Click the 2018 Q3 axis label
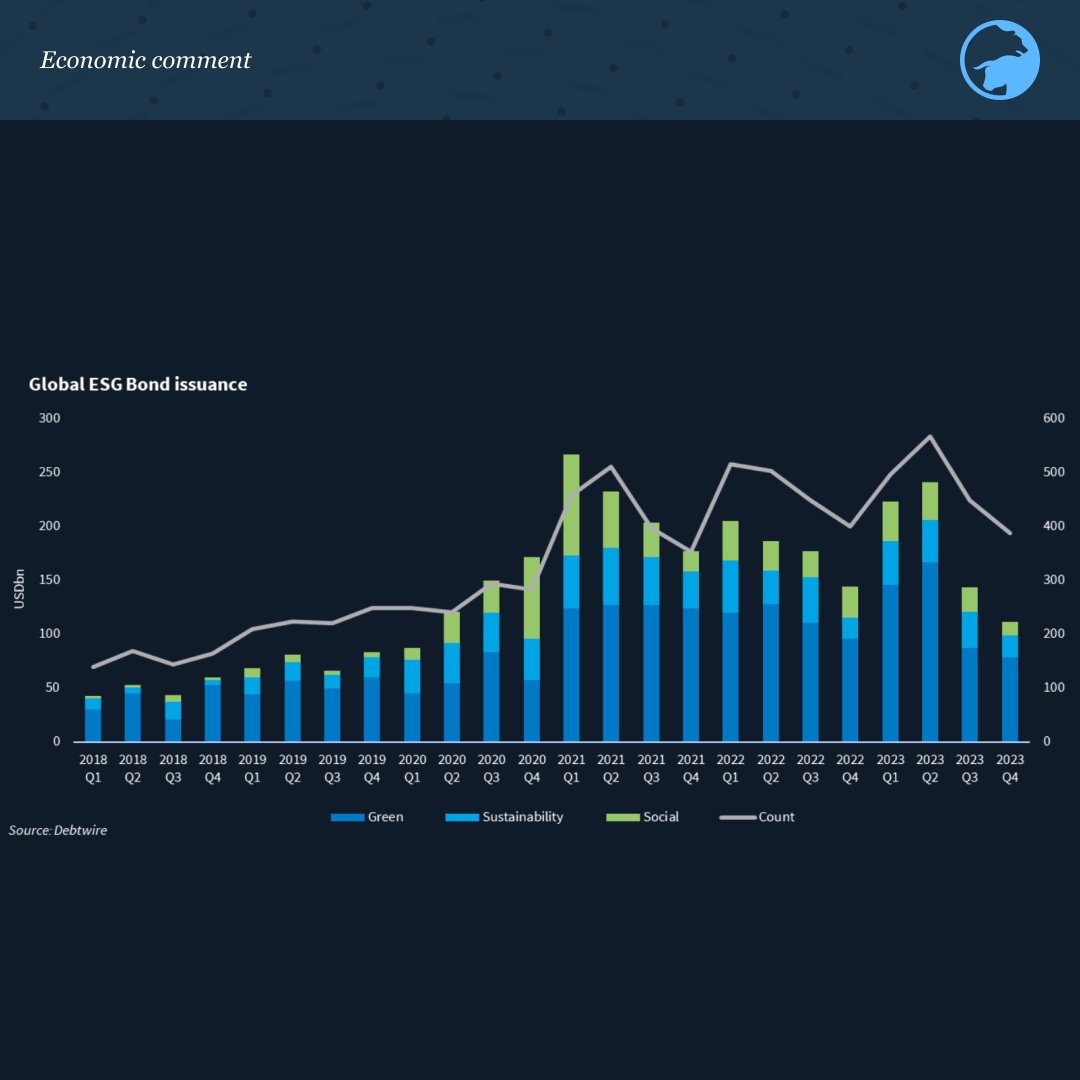This screenshot has width=1080, height=1080. [173, 768]
